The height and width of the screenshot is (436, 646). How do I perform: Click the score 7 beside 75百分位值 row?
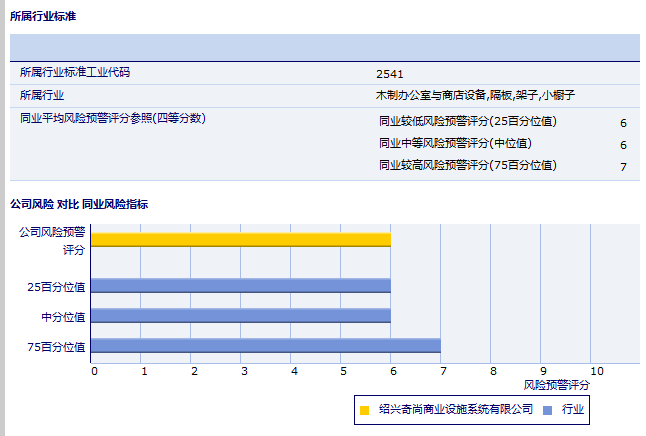pos(623,167)
